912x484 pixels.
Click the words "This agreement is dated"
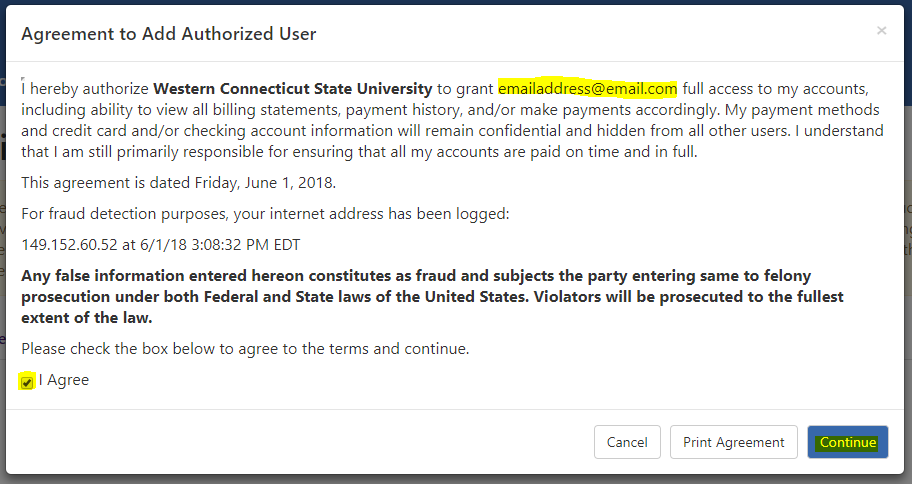[103, 183]
